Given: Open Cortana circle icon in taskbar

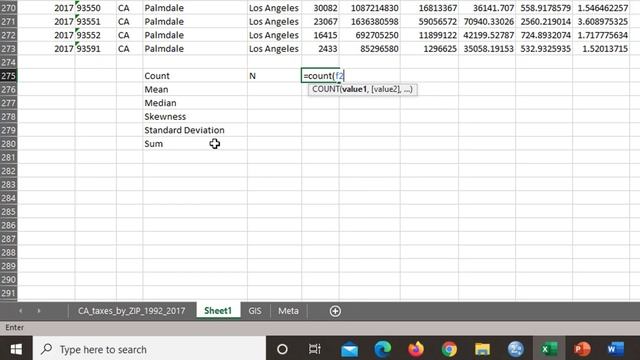Looking at the screenshot, I should coord(282,349).
